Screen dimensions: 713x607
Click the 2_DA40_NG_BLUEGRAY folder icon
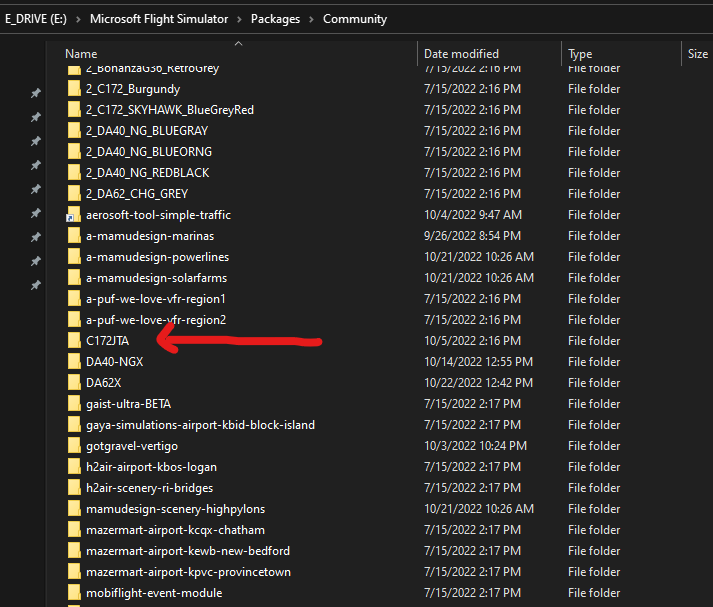(74, 130)
